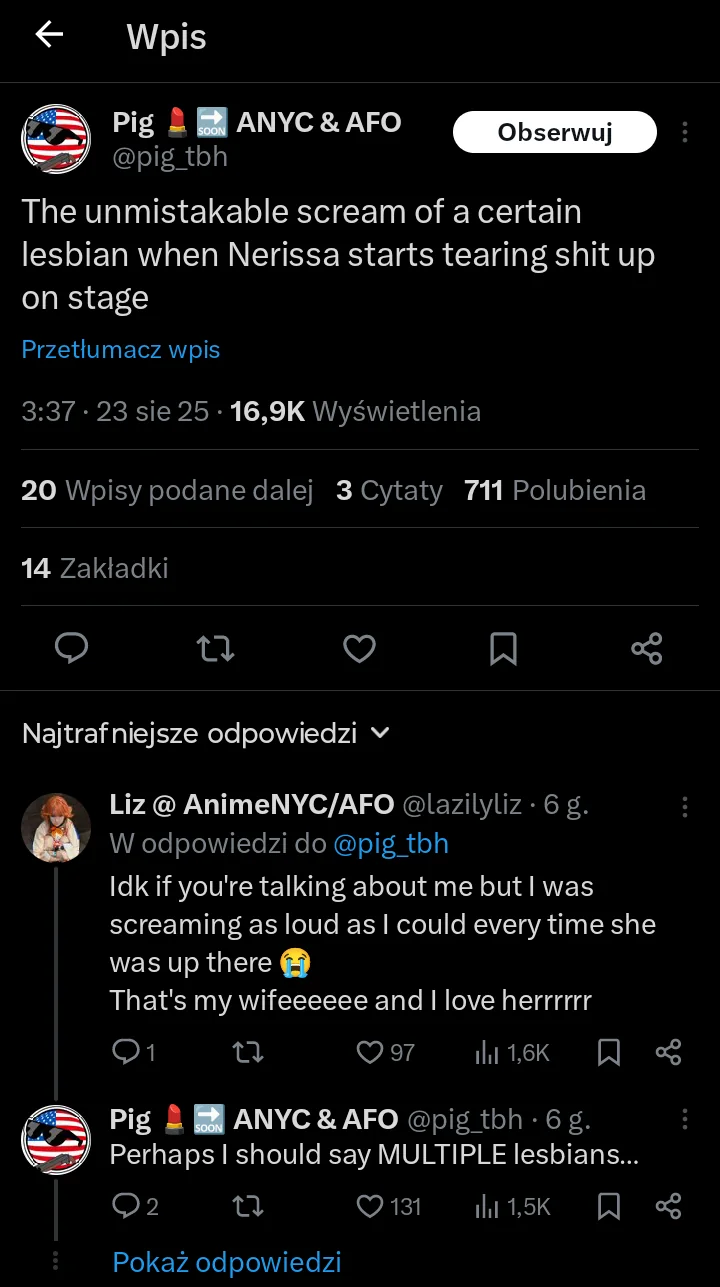Share Liz's reply
This screenshot has height=1287, width=720.
(x=668, y=1052)
